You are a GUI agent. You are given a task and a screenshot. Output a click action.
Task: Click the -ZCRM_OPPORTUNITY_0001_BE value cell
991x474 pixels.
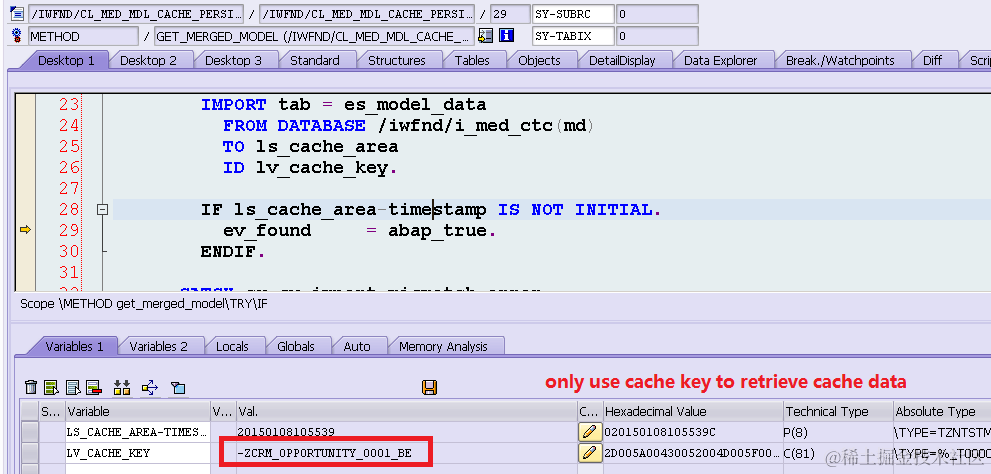point(406,453)
